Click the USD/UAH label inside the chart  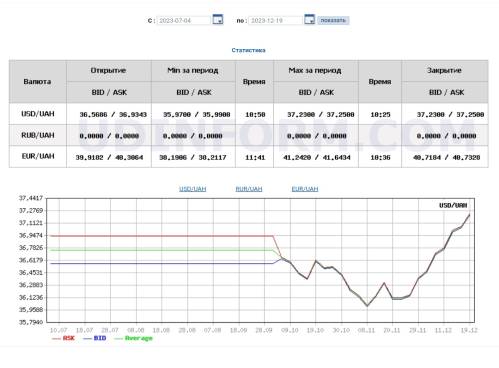453,205
